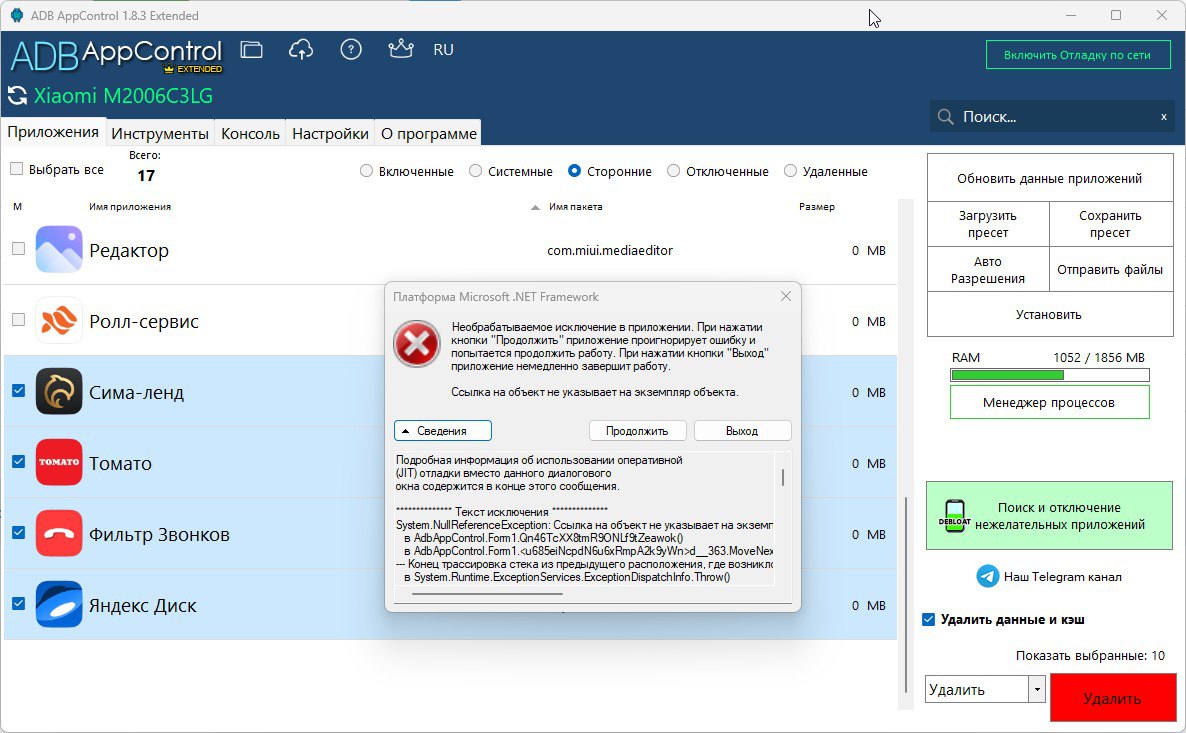
Task: Click the exception details vertical scrollbar
Action: pos(783,477)
